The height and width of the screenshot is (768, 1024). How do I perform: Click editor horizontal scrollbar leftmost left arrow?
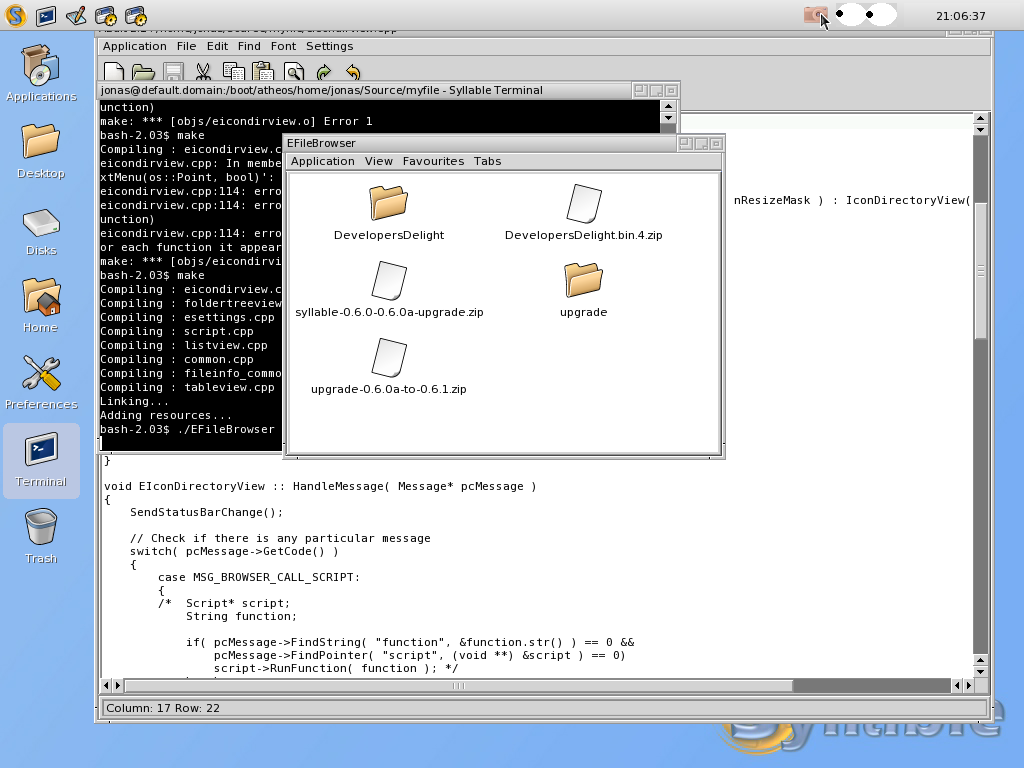click(106, 686)
